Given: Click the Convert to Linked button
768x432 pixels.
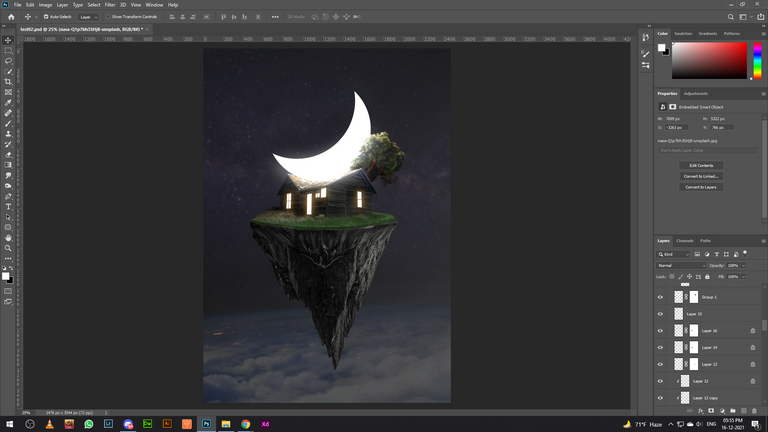Looking at the screenshot, I should tap(701, 176).
